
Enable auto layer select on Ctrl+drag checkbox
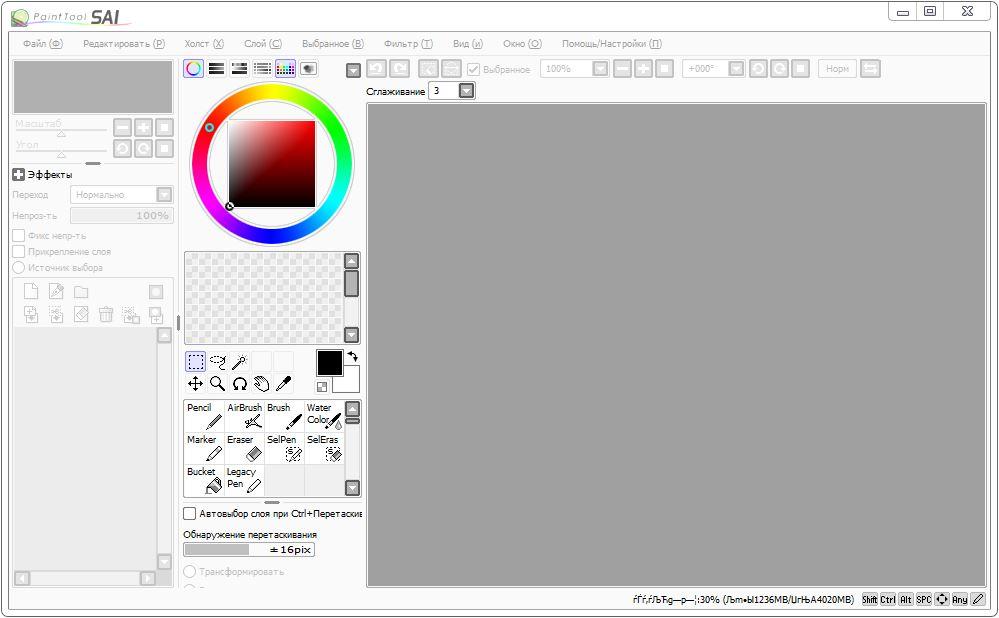(x=189, y=514)
